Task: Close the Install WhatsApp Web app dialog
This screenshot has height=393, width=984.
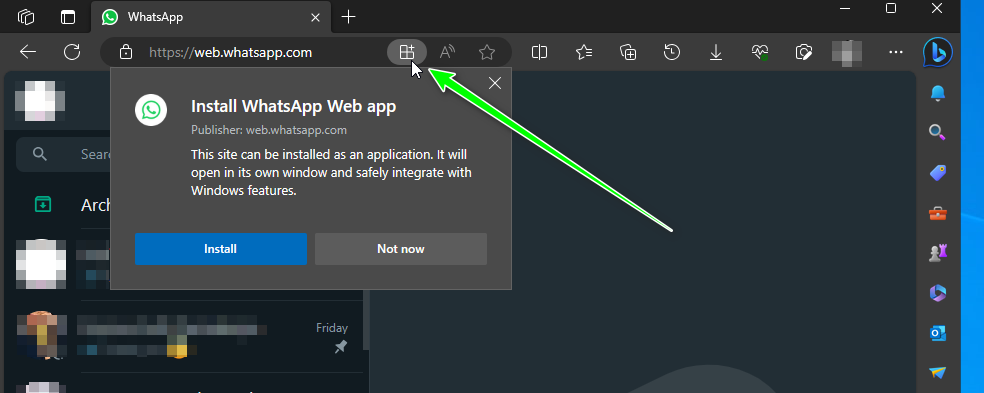Action: pos(495,83)
